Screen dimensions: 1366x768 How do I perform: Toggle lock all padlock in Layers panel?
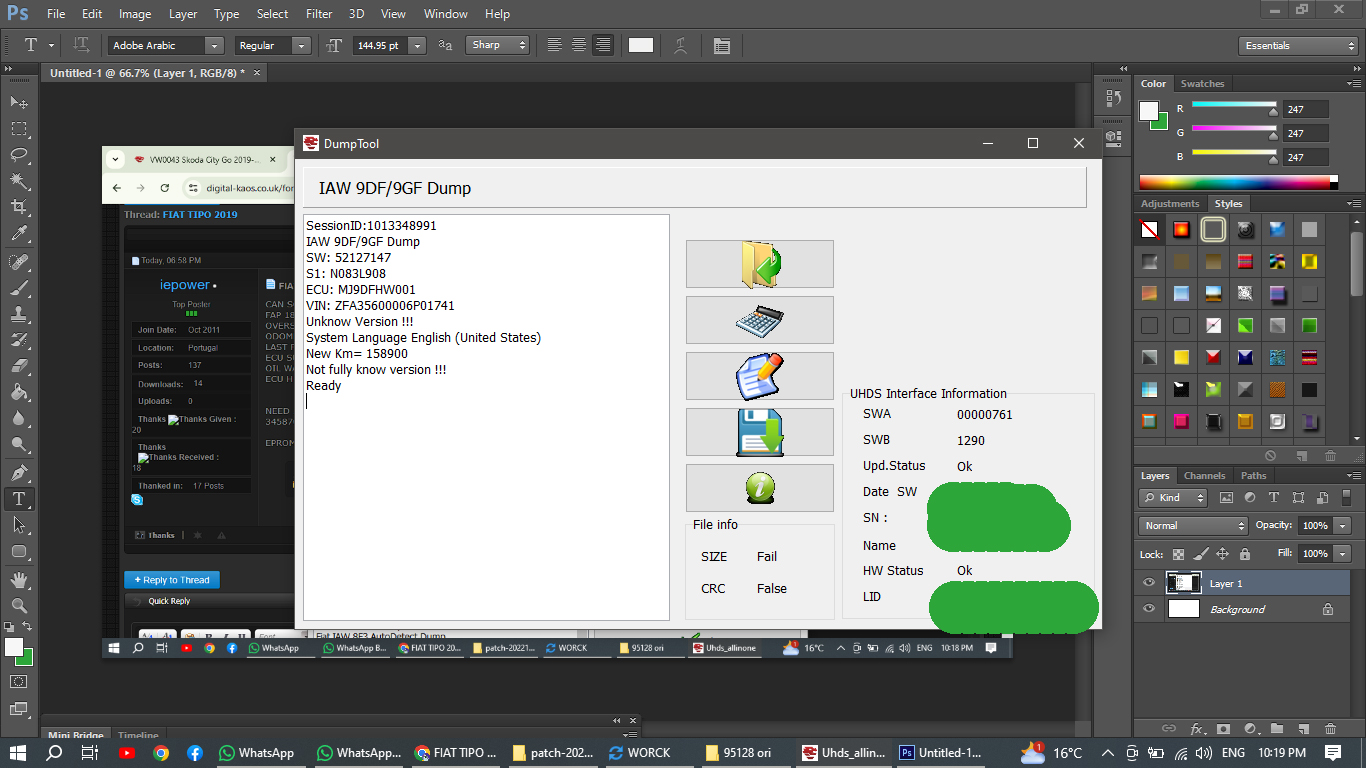coord(1245,553)
